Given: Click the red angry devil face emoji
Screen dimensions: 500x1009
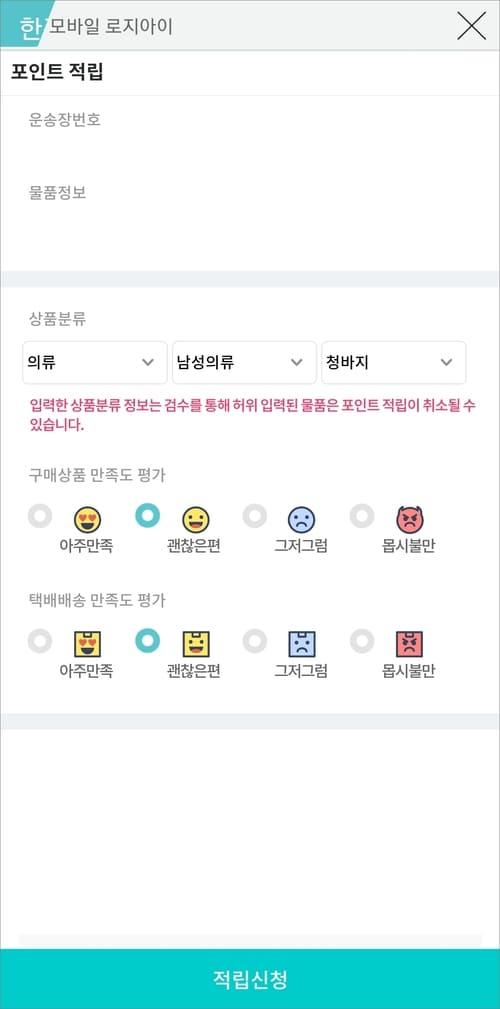Looking at the screenshot, I should coord(409,520).
